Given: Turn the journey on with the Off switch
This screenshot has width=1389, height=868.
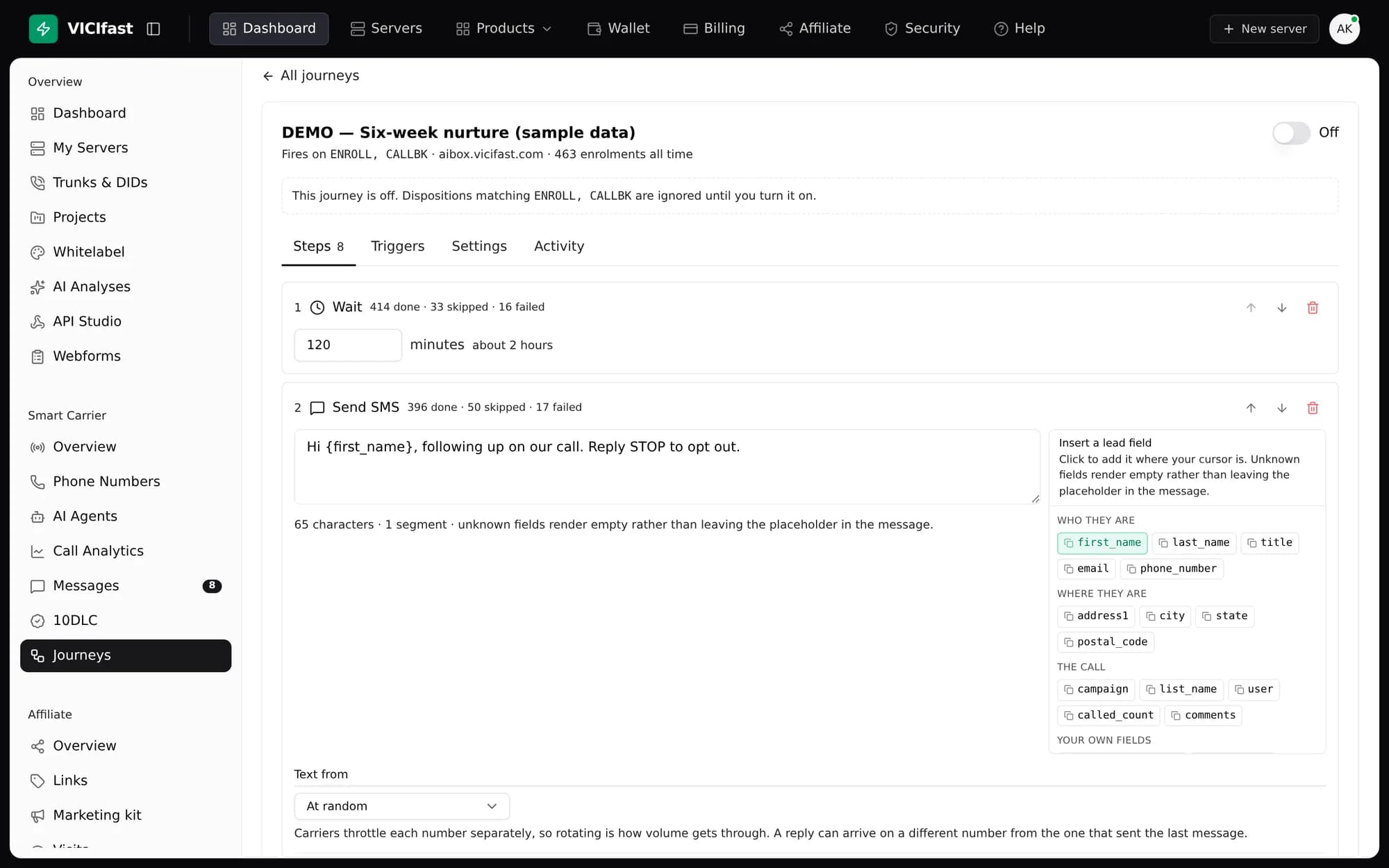Looking at the screenshot, I should coord(1291,133).
